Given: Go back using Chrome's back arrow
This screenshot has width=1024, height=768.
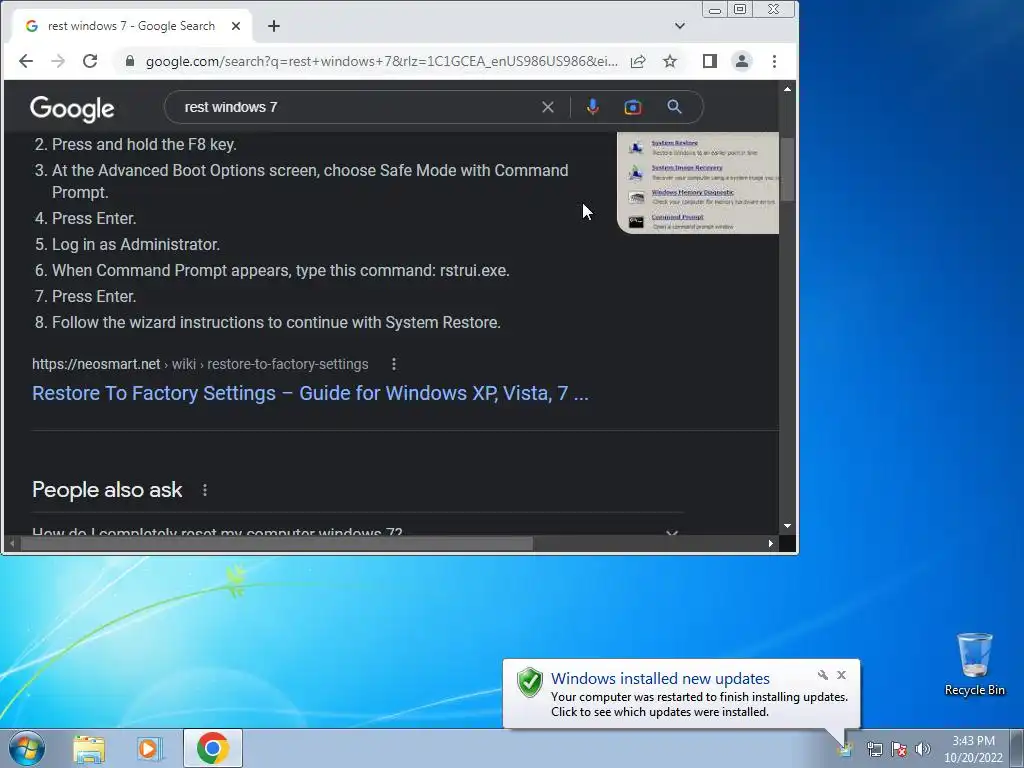Looking at the screenshot, I should [25, 61].
